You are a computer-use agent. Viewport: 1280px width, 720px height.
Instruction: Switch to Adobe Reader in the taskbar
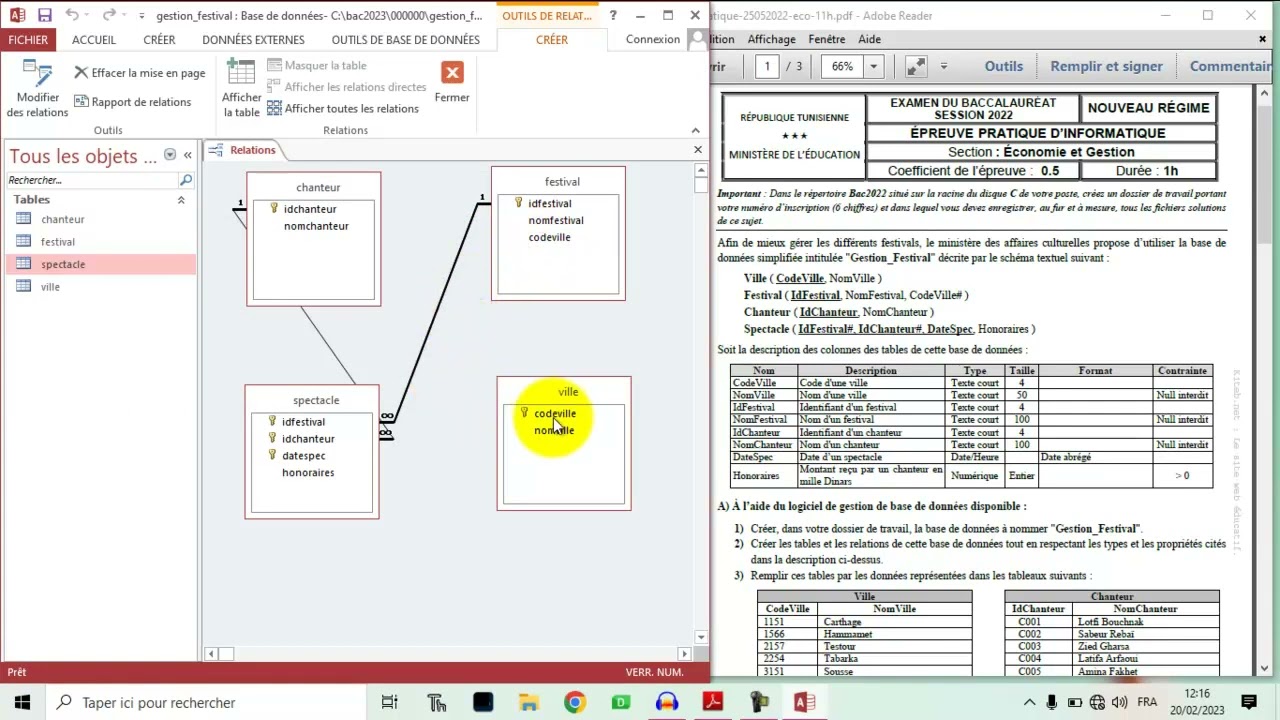tap(712, 703)
